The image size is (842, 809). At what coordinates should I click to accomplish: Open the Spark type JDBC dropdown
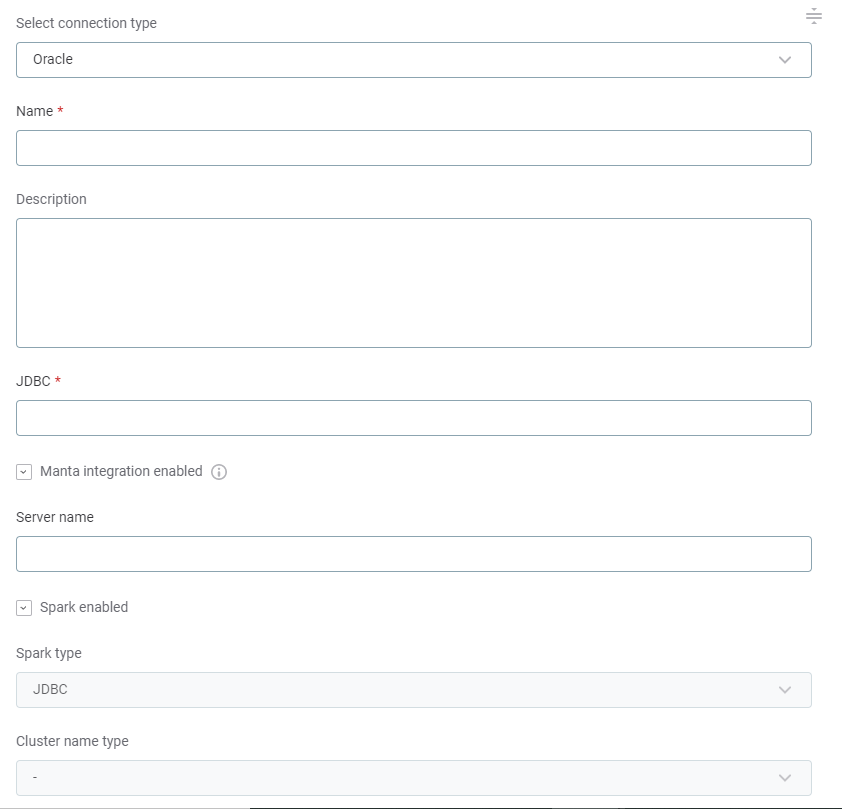400,690
